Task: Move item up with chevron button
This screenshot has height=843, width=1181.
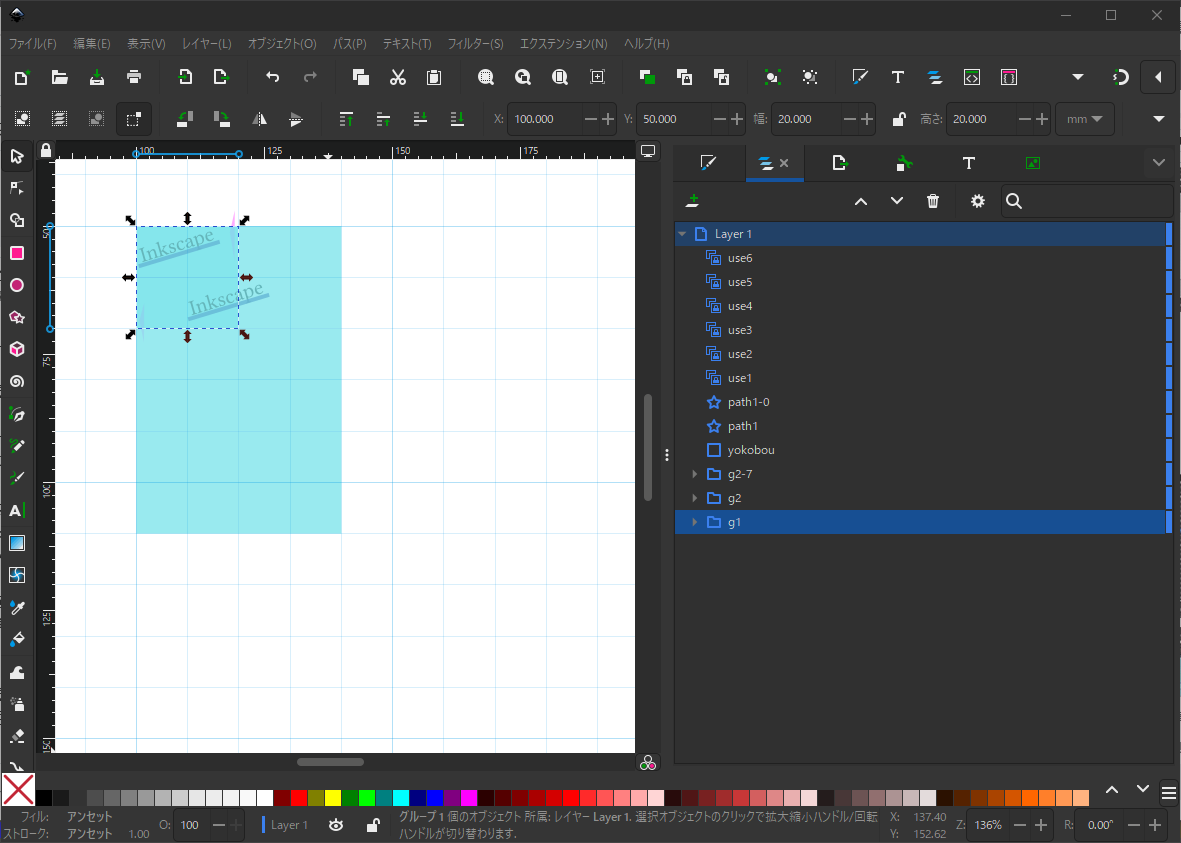Action: [x=861, y=201]
